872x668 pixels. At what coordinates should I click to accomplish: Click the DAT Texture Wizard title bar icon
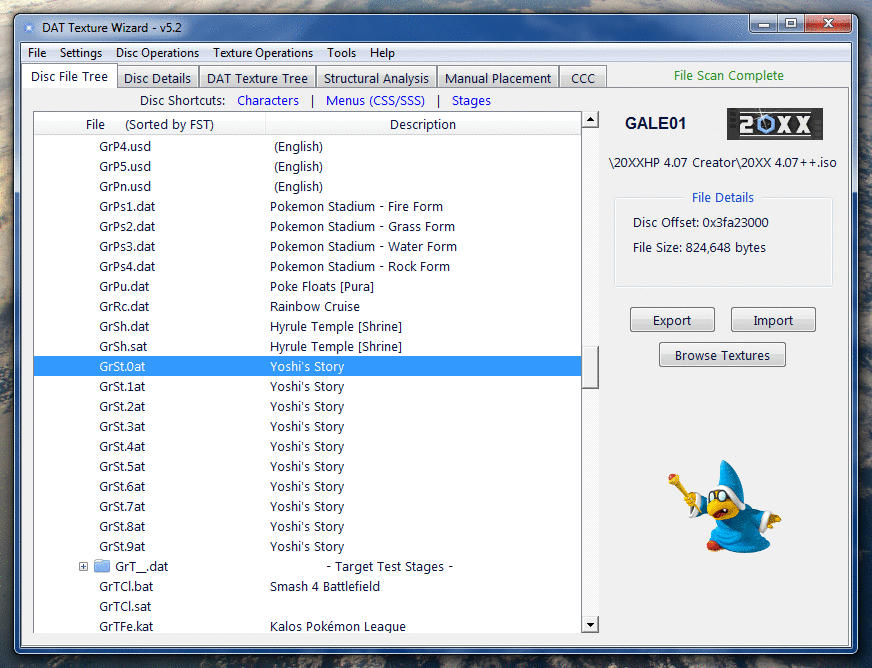click(x=29, y=28)
